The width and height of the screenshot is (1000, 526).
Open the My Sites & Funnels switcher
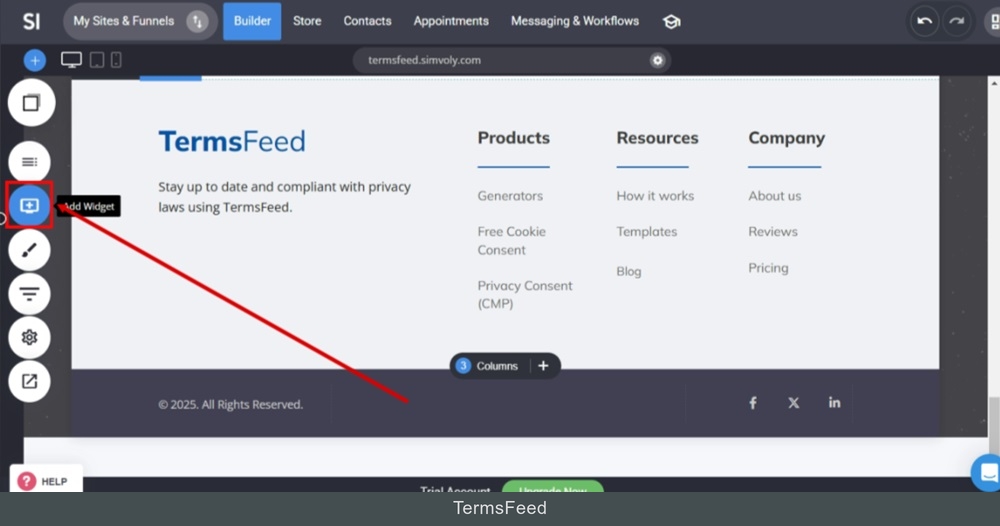point(140,21)
